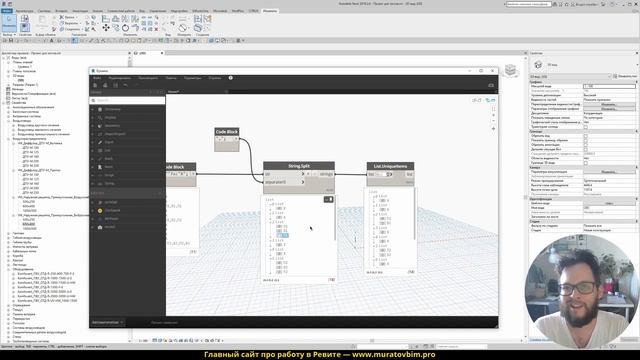Image resolution: width=640 pixels, height=360 pixels.
Task: Toggle the Траектория солнца checkbox
Action: click(585, 127)
